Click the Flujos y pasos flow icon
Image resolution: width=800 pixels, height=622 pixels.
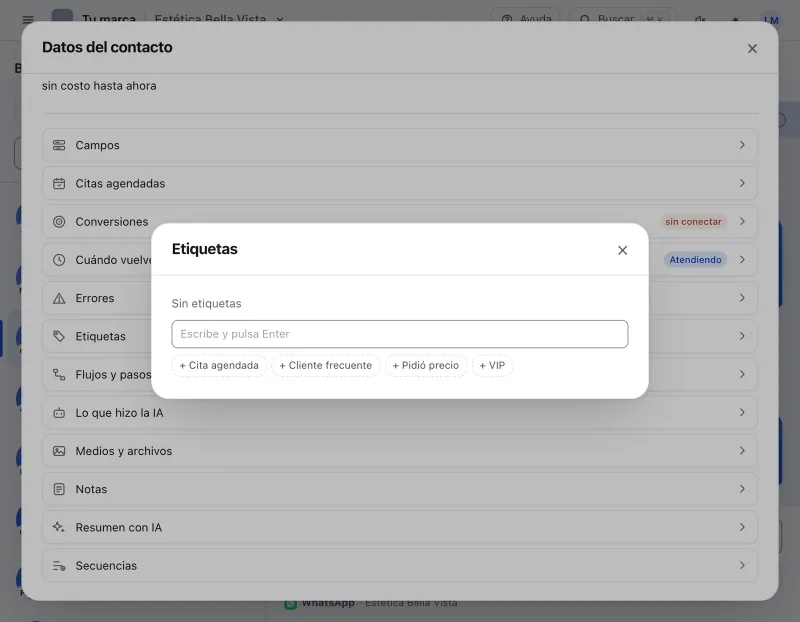59,375
